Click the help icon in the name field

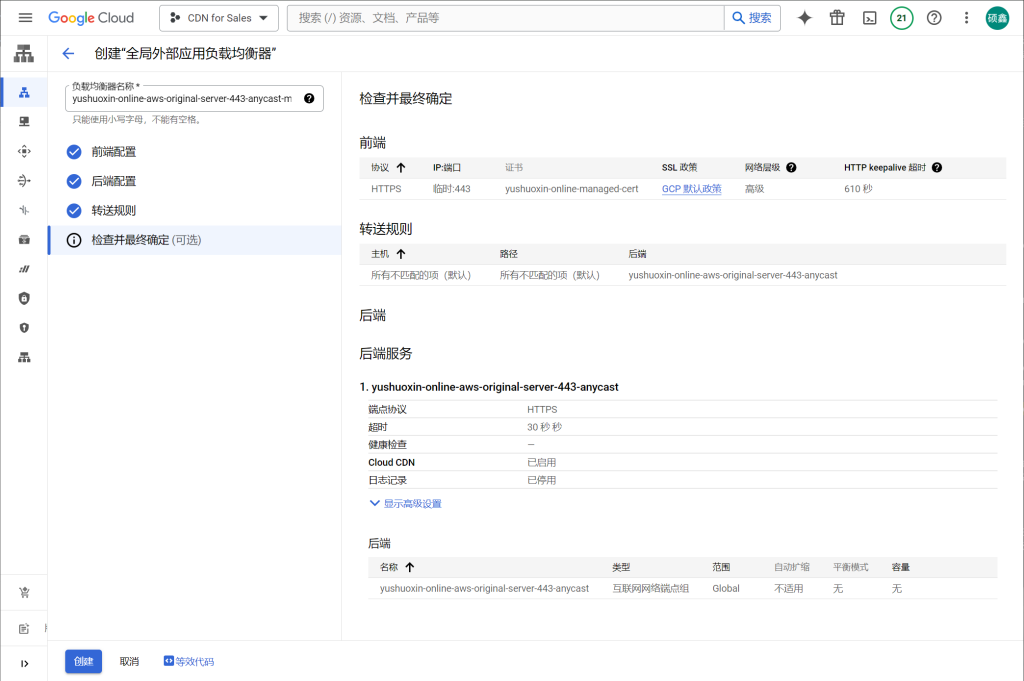click(309, 98)
